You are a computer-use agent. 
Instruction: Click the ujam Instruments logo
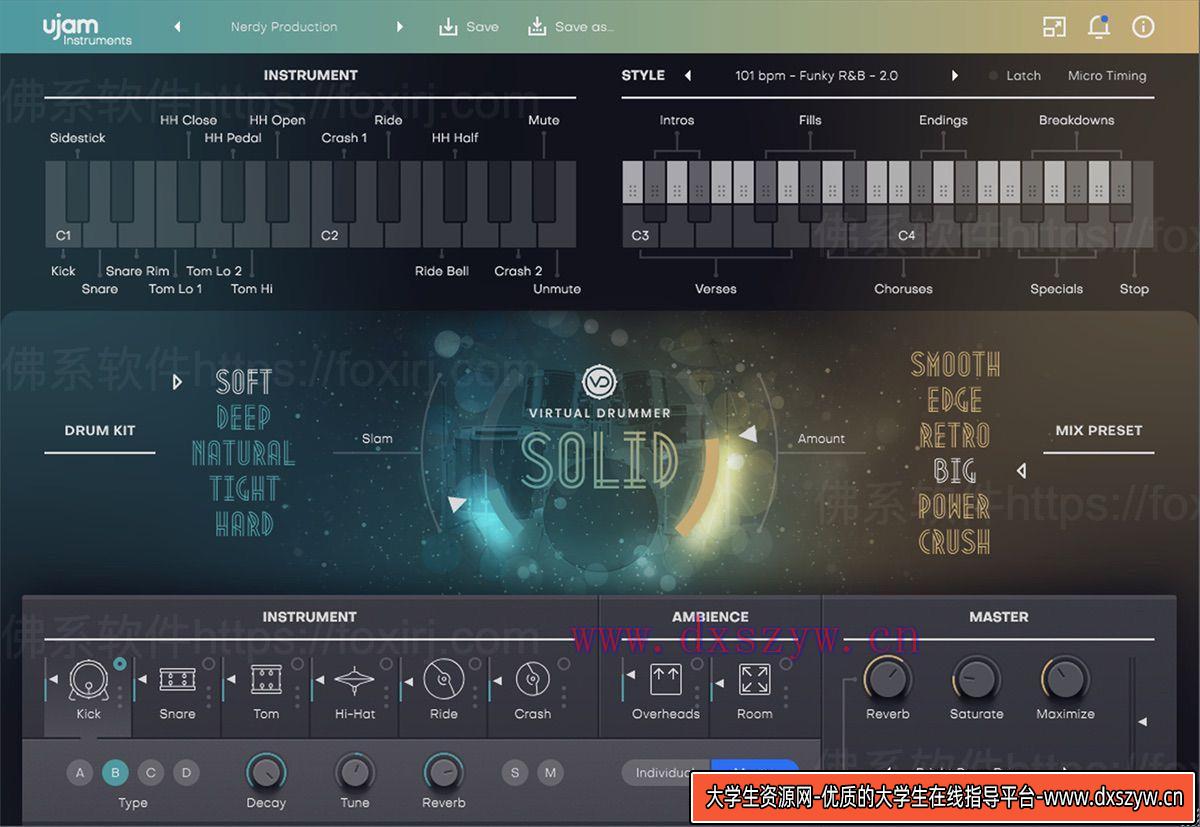point(87,30)
